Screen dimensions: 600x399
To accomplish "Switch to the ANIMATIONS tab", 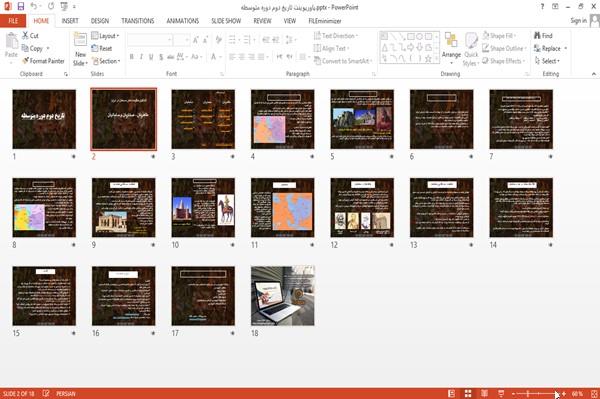I will [183, 21].
